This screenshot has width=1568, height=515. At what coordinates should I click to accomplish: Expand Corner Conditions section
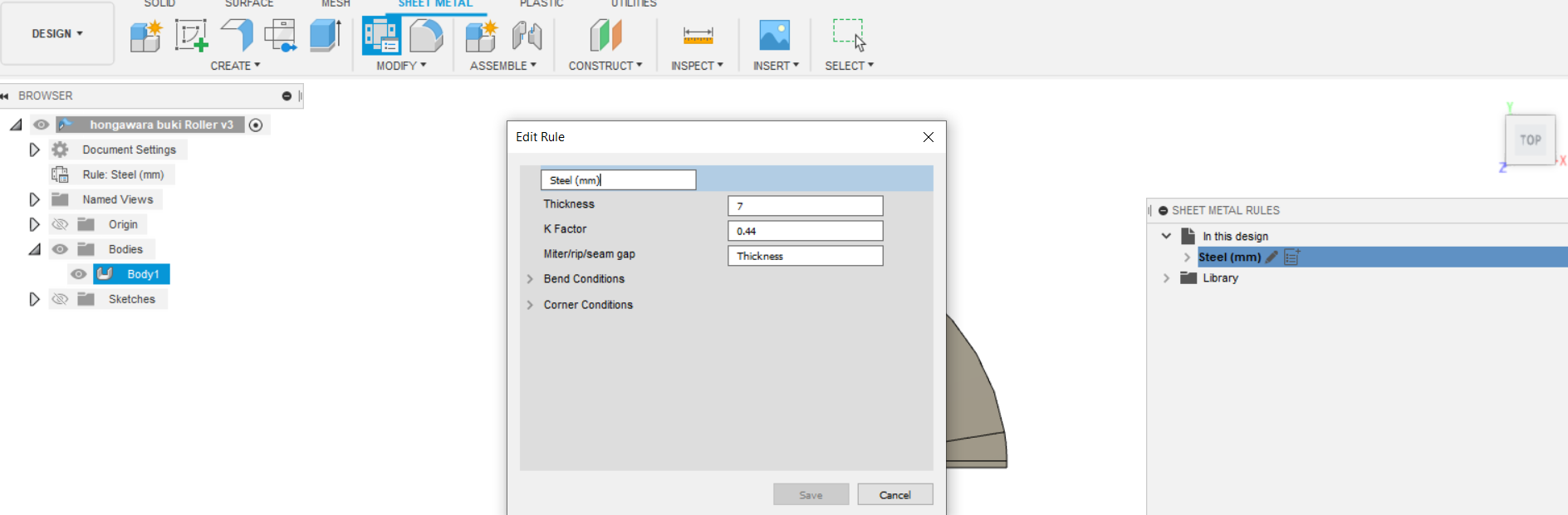pos(530,305)
